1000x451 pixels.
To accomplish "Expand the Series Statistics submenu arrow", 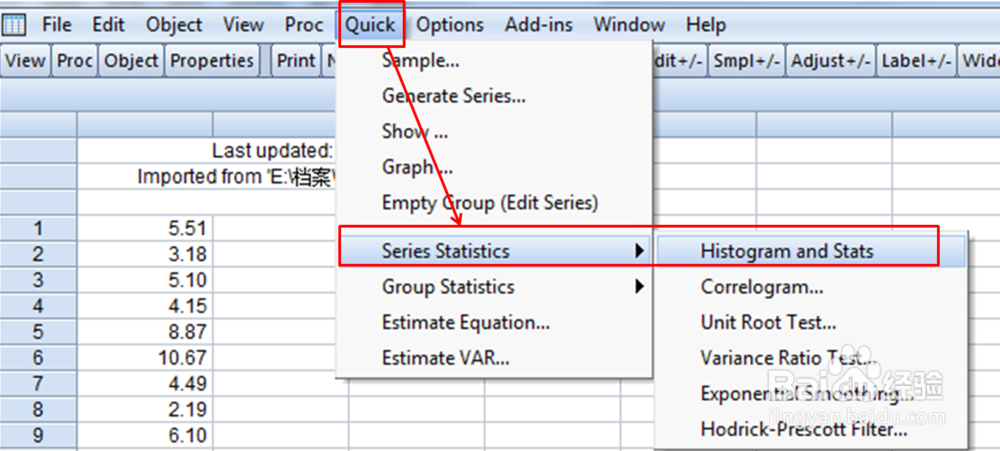I will (639, 251).
